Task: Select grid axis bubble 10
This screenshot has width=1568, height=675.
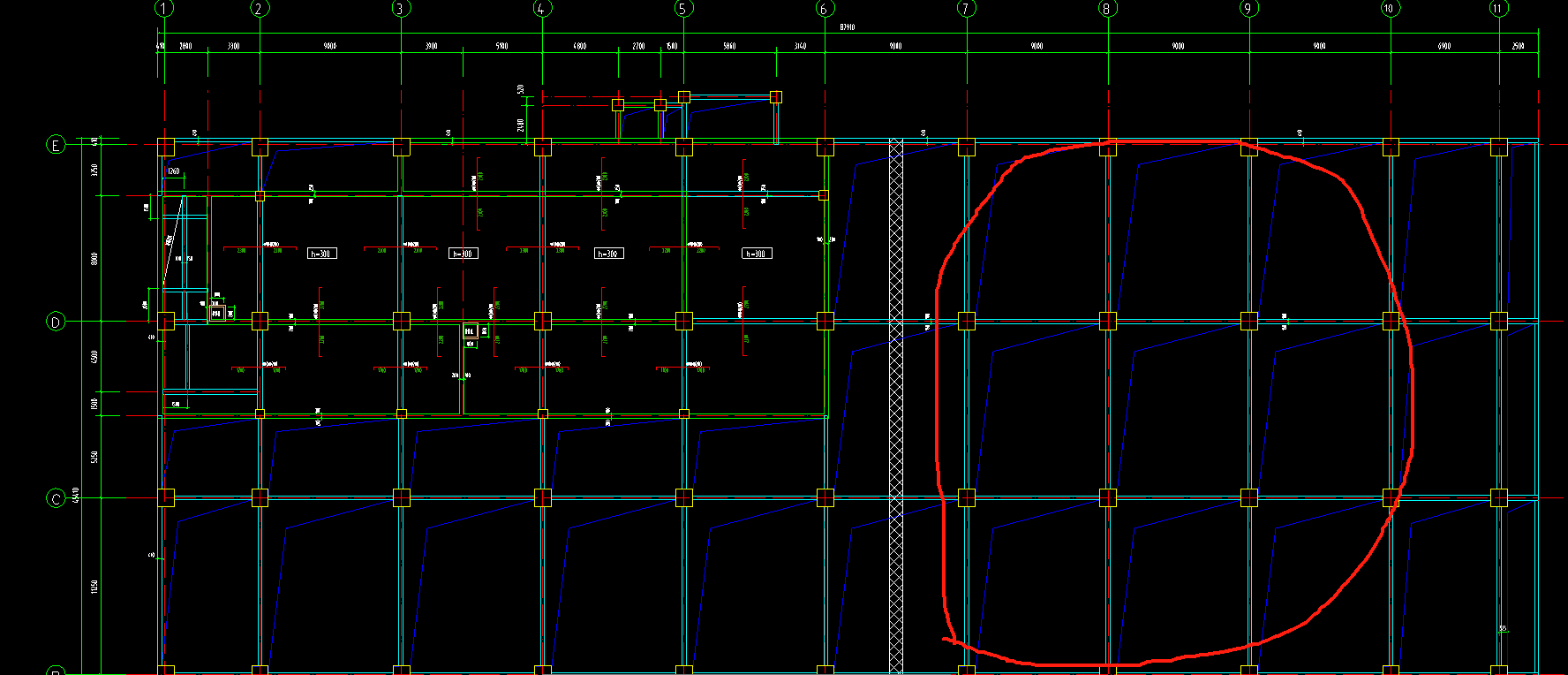Action: (1390, 8)
